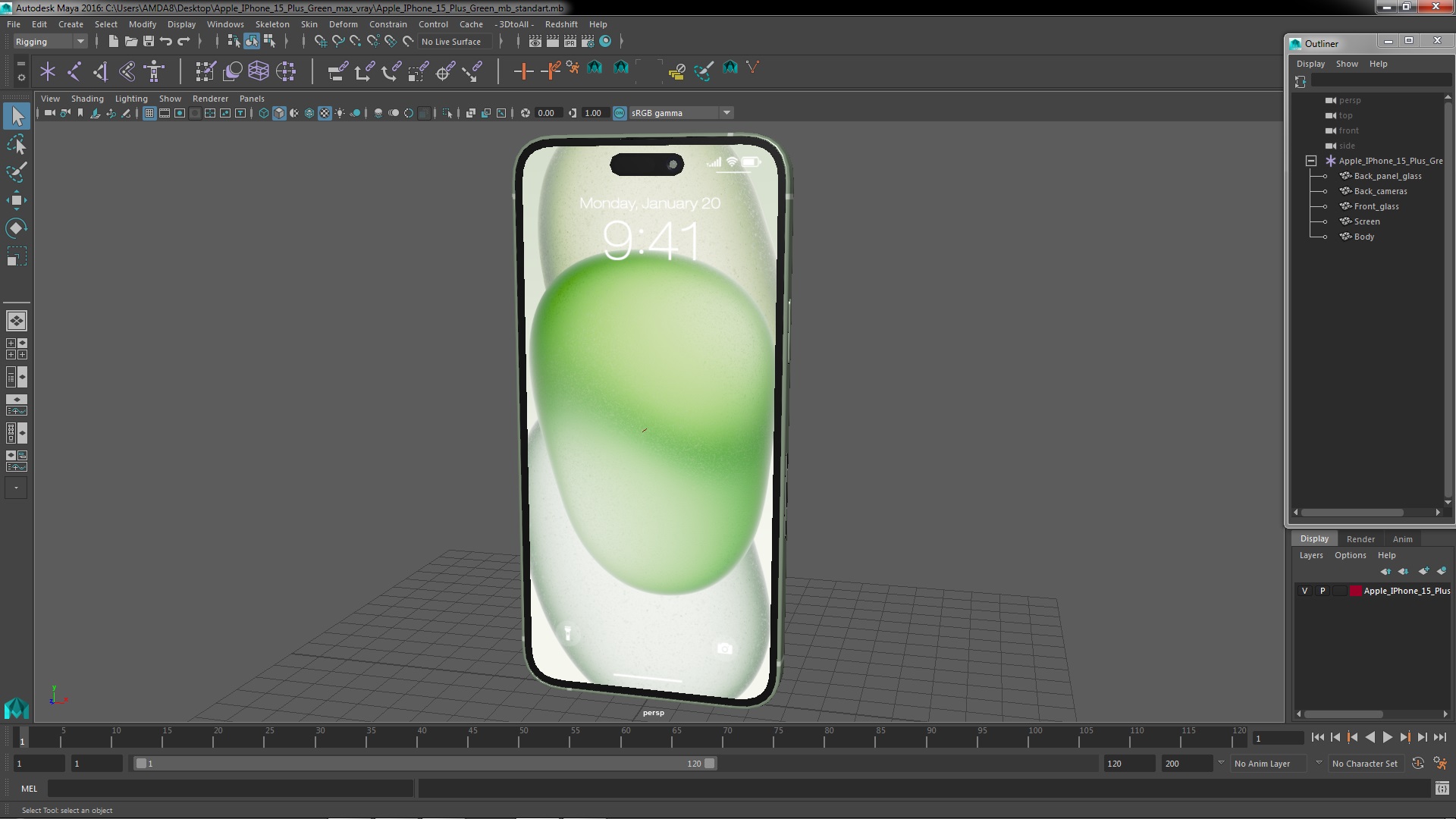Click the New Scene icon
The image size is (1456, 819).
[113, 42]
